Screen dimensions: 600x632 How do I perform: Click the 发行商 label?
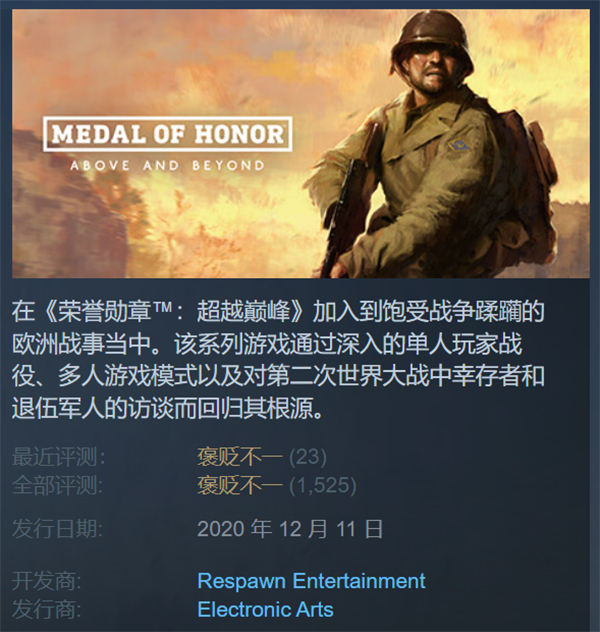pyautogui.click(x=47, y=609)
